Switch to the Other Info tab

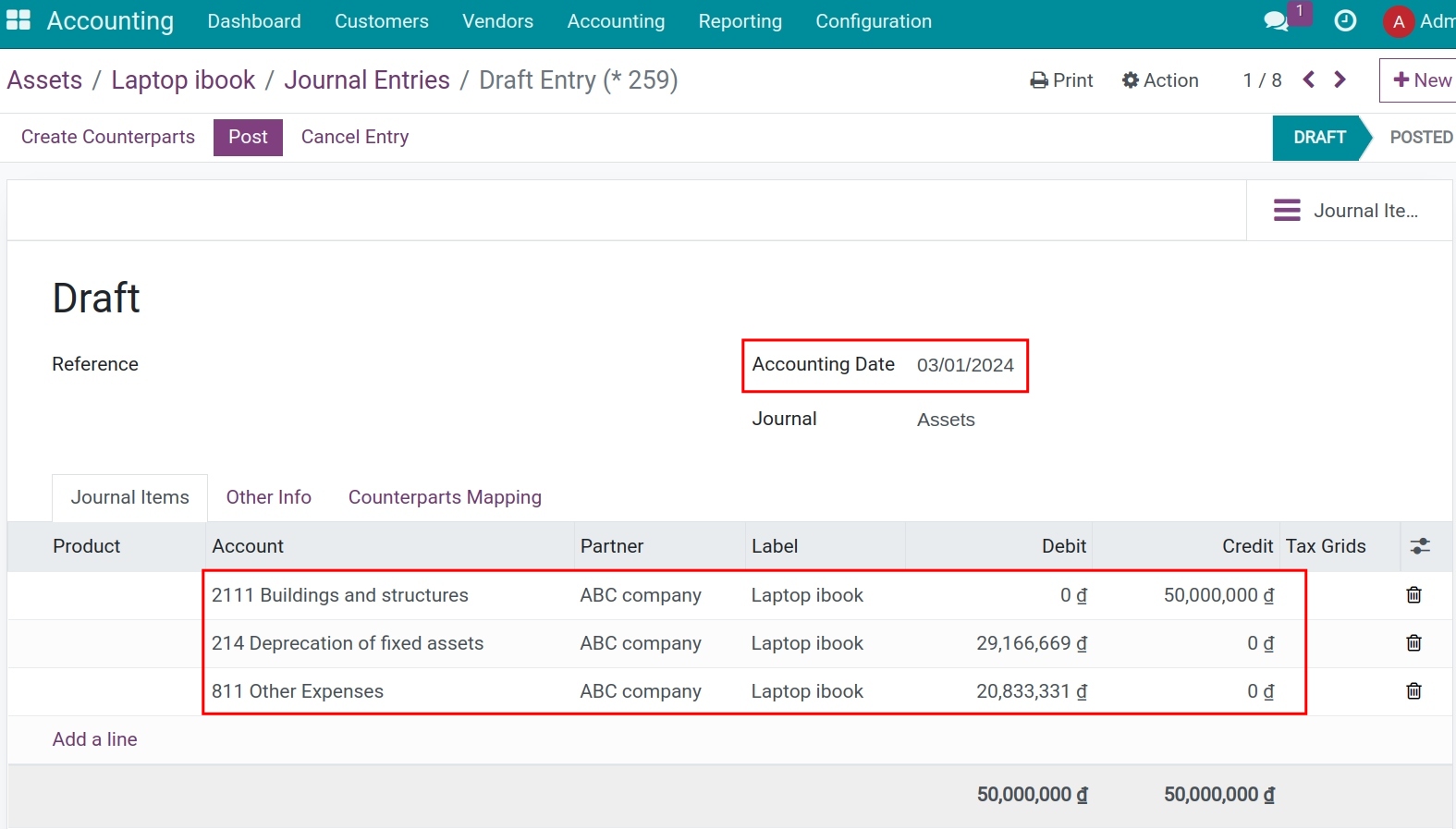(269, 497)
